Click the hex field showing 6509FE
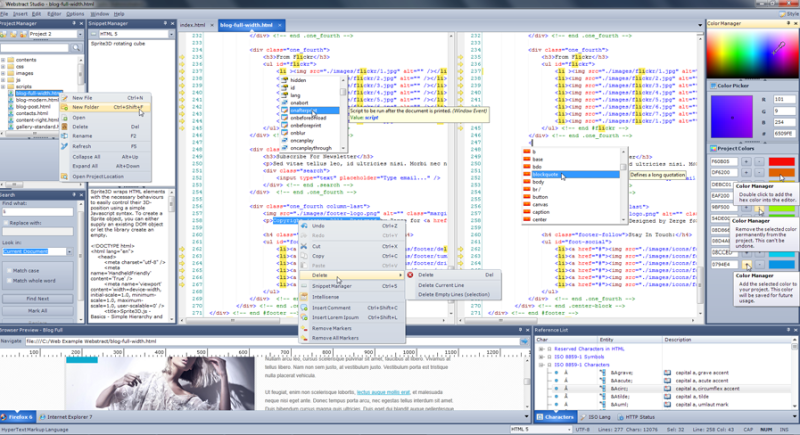The image size is (800, 435). tap(784, 134)
